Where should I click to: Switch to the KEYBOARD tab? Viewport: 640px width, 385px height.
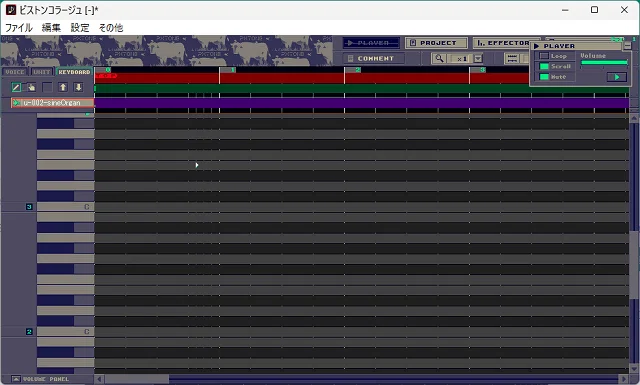click(x=74, y=72)
